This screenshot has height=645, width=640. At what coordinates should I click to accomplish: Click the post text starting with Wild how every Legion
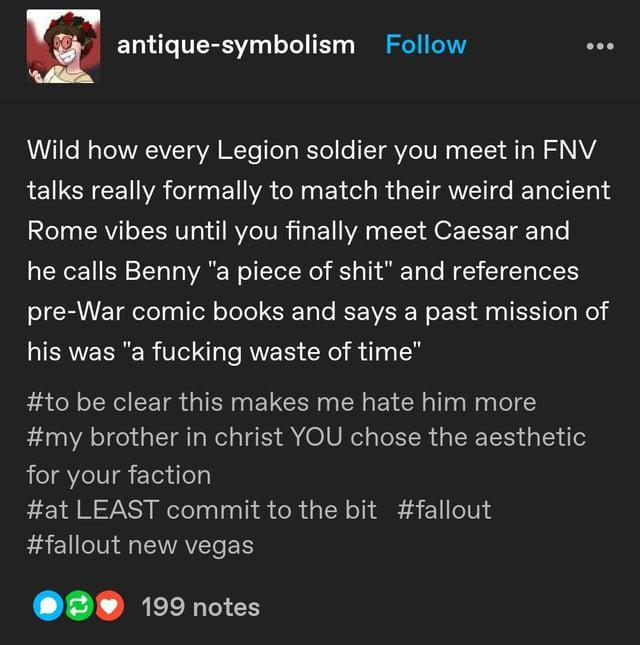319,251
